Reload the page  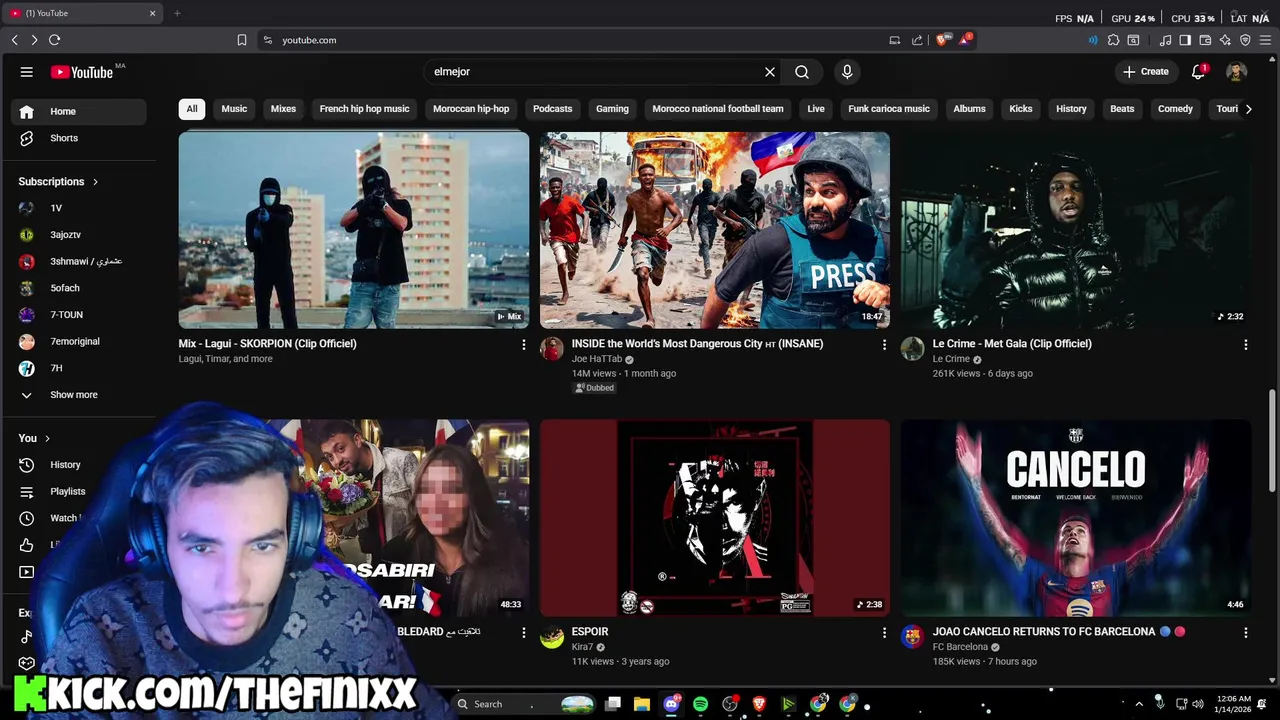coord(54,40)
